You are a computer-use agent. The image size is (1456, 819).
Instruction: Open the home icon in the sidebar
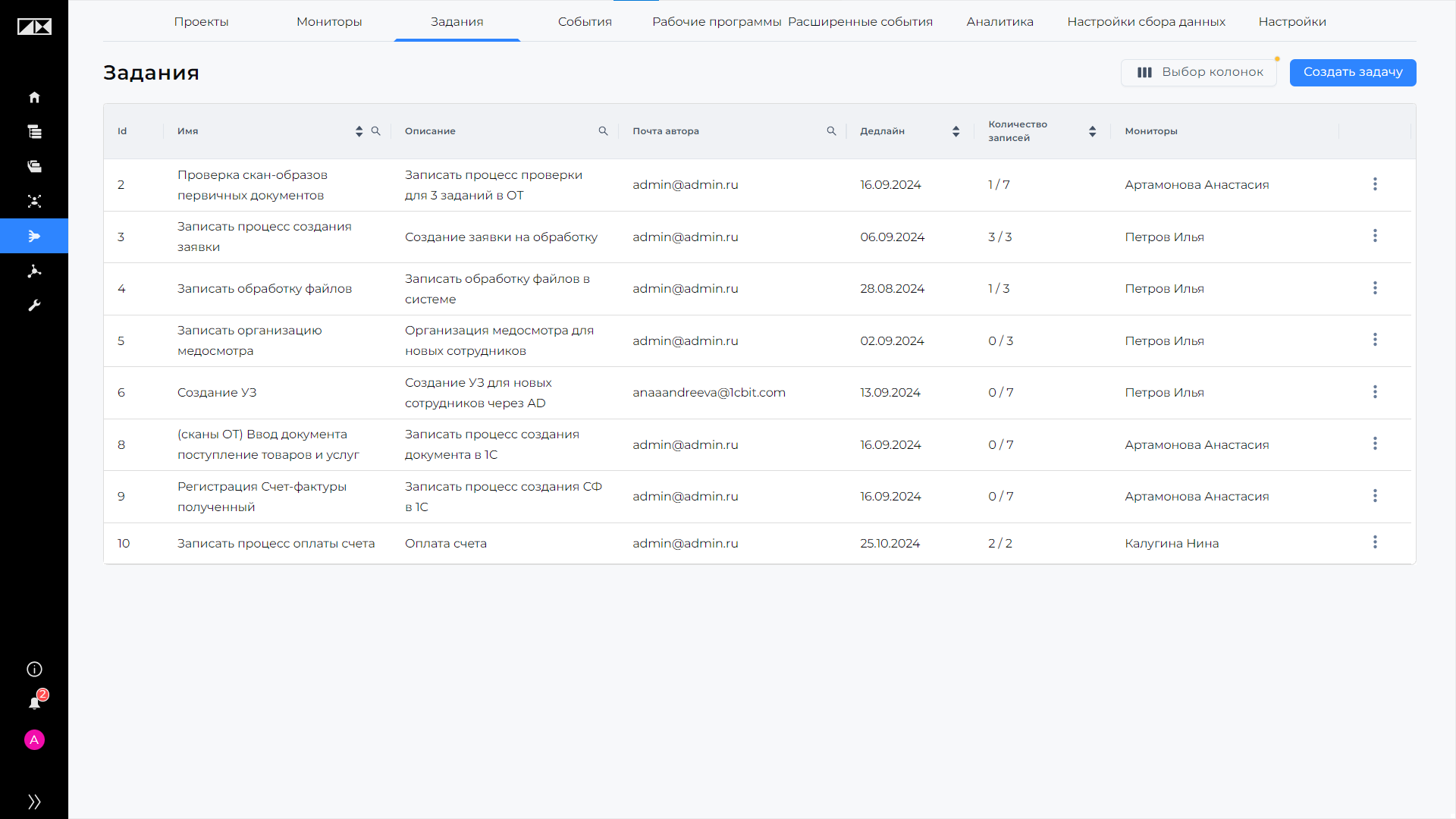pos(34,97)
